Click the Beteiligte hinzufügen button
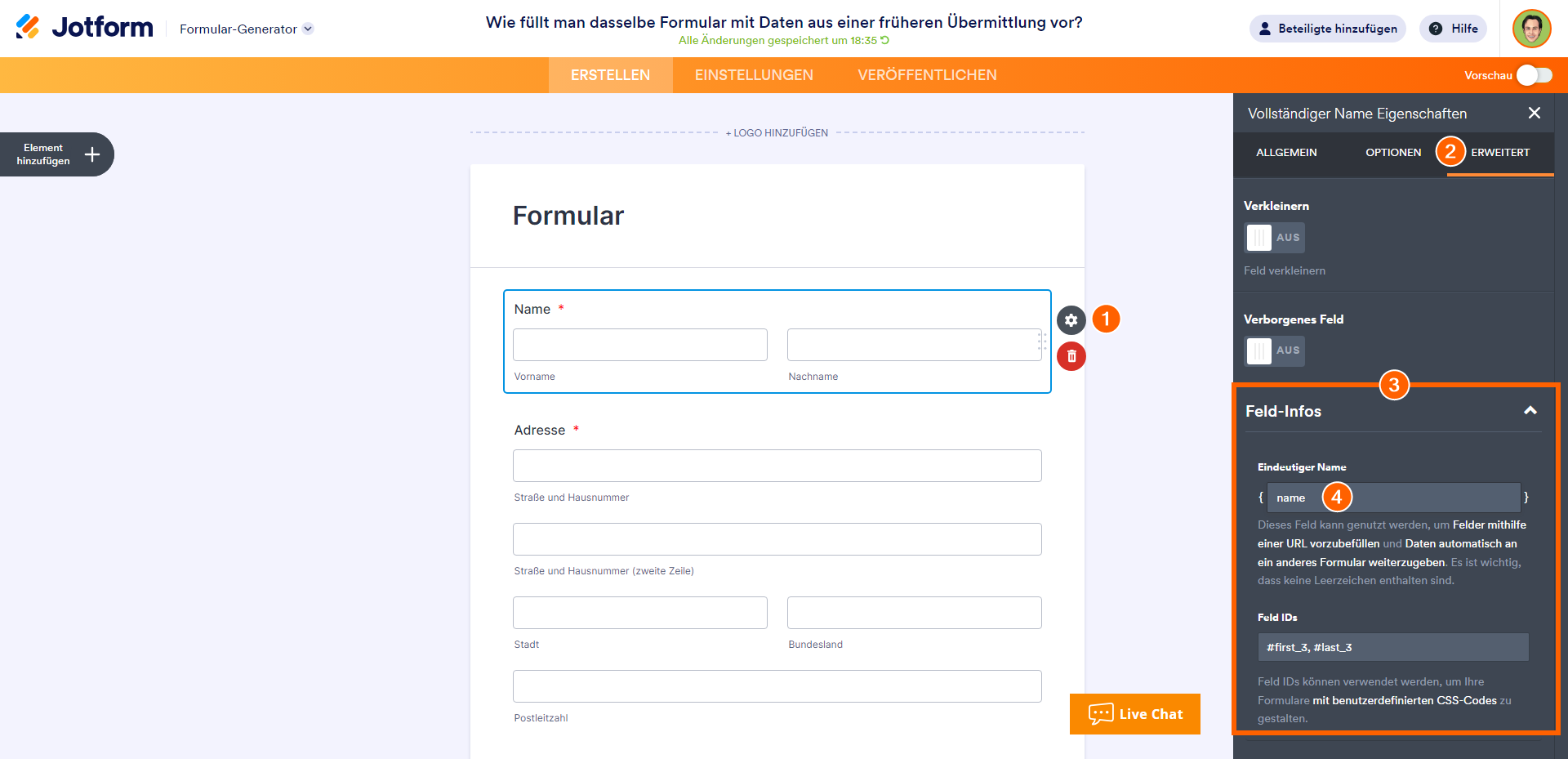Screen dimensions: 1568x759 1327,29
